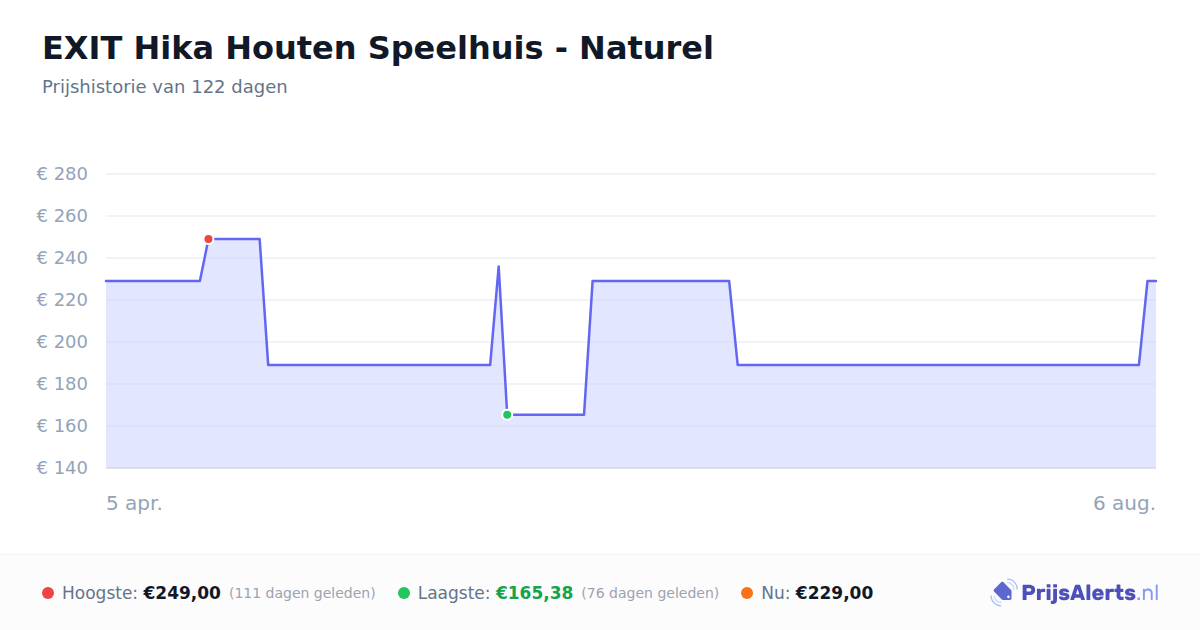The width and height of the screenshot is (1200, 630).
Task: Click the 76 dagen geleden note
Action: click(x=650, y=593)
